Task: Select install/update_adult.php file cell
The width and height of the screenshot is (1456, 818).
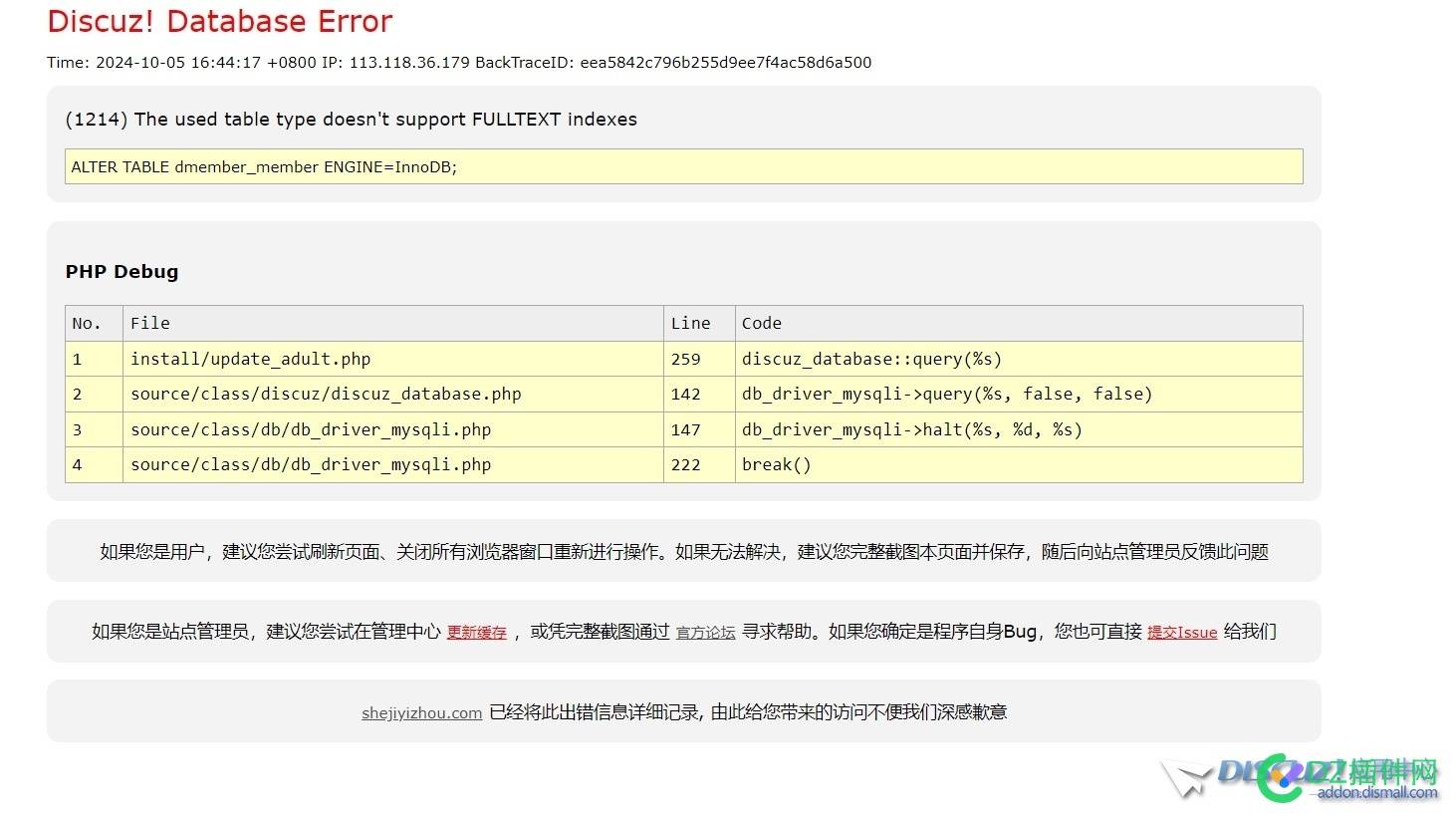Action: (393, 359)
